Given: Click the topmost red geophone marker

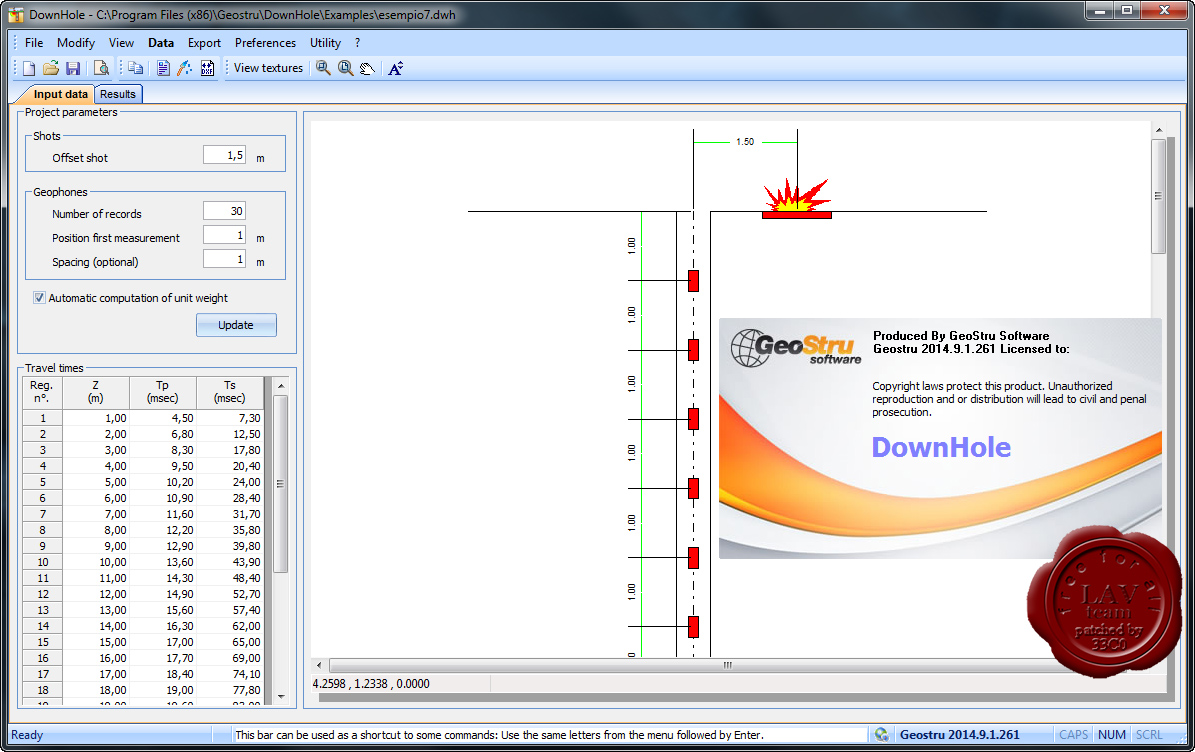Looking at the screenshot, I should (x=694, y=280).
